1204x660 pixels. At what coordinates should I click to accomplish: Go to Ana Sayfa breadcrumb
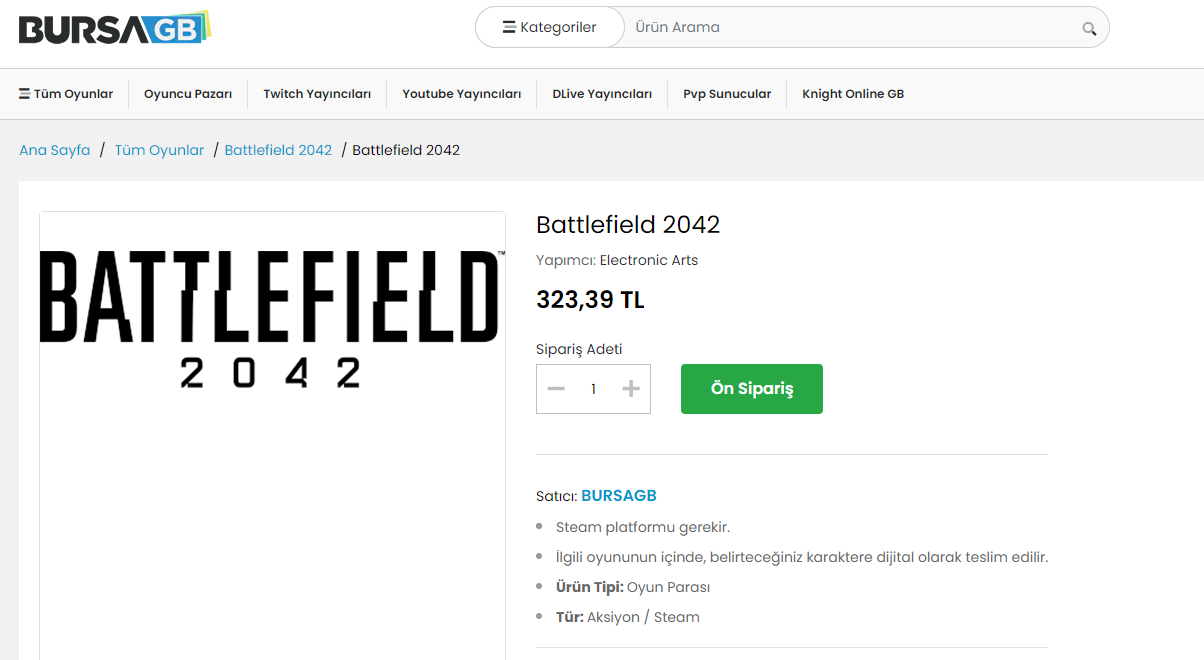[55, 150]
